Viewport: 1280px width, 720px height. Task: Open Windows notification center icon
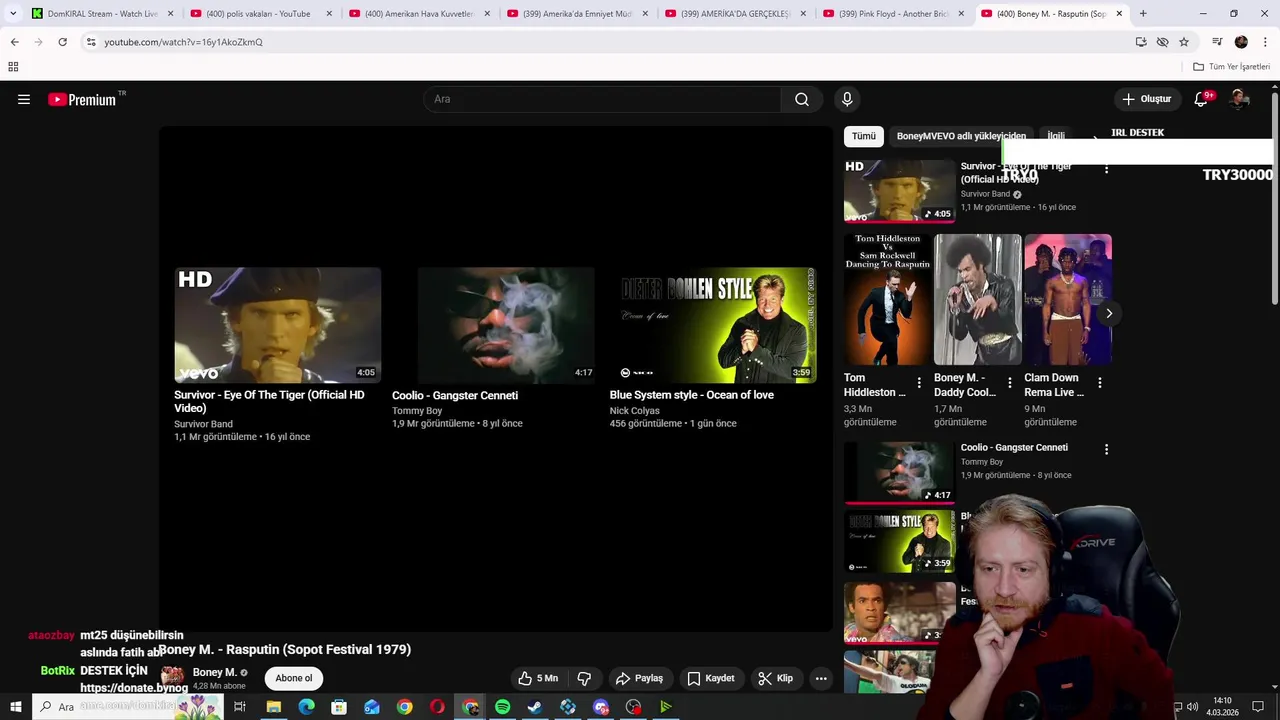coord(1258,707)
